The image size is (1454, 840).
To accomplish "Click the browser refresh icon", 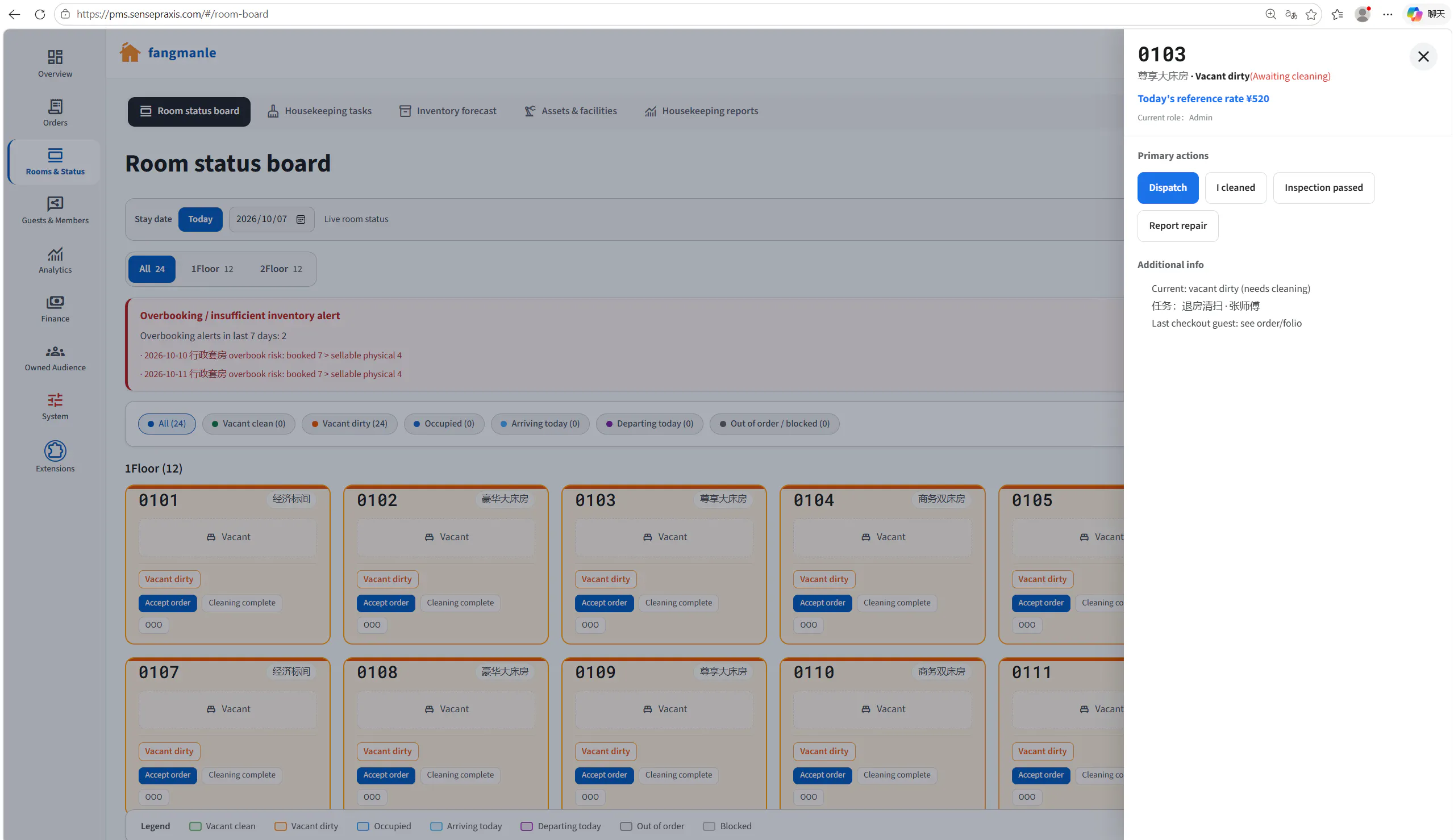I will 40,14.
